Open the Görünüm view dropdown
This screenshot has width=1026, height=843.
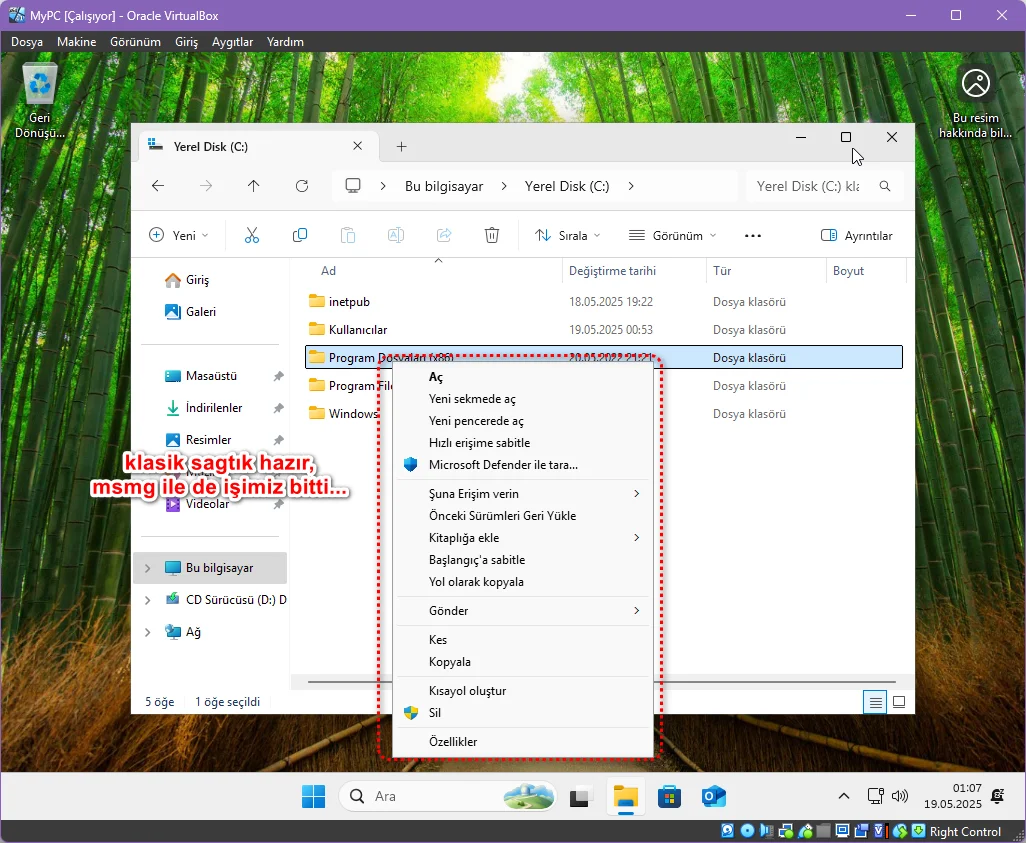pos(673,236)
